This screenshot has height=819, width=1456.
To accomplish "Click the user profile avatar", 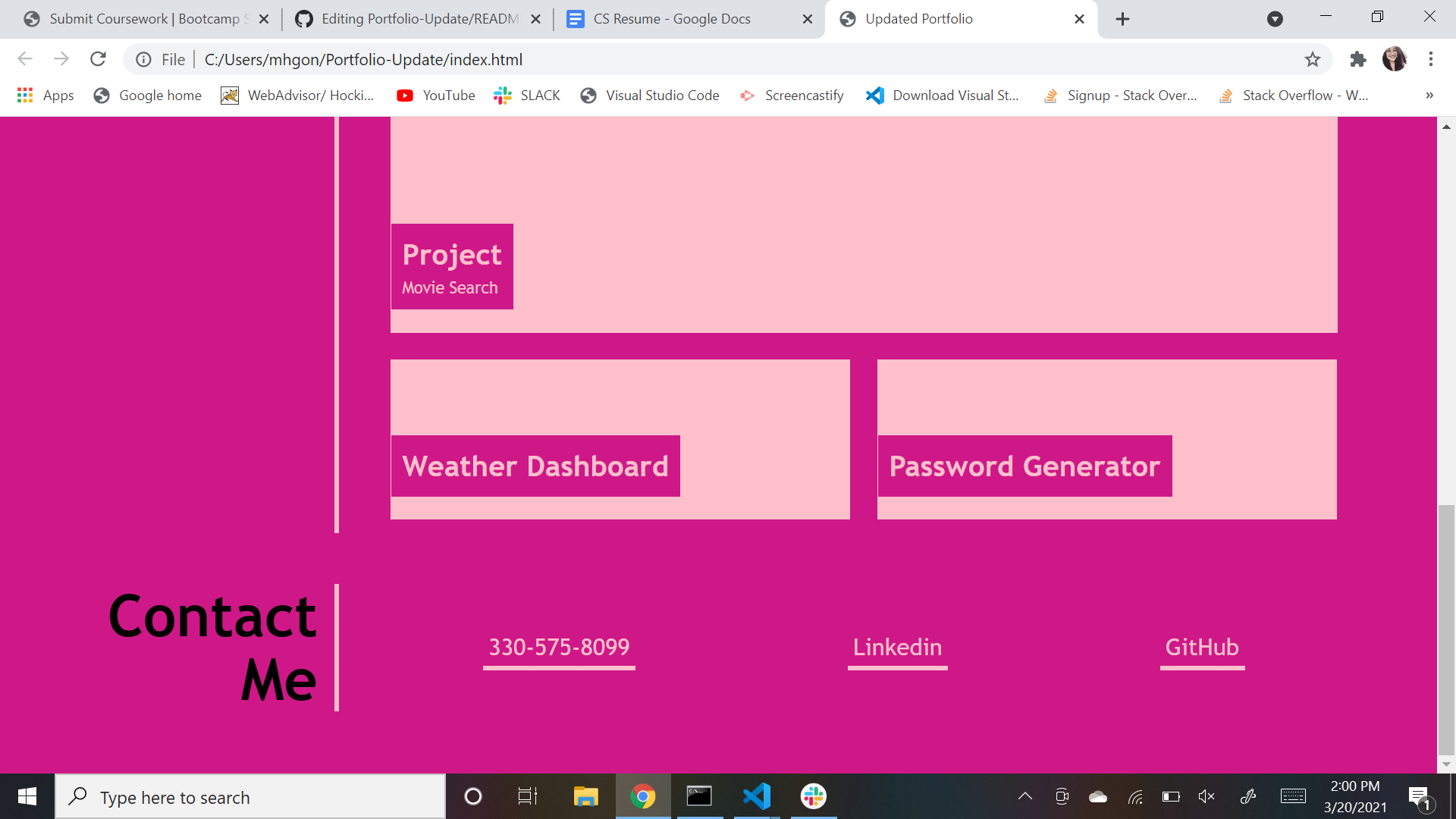I will [x=1395, y=59].
